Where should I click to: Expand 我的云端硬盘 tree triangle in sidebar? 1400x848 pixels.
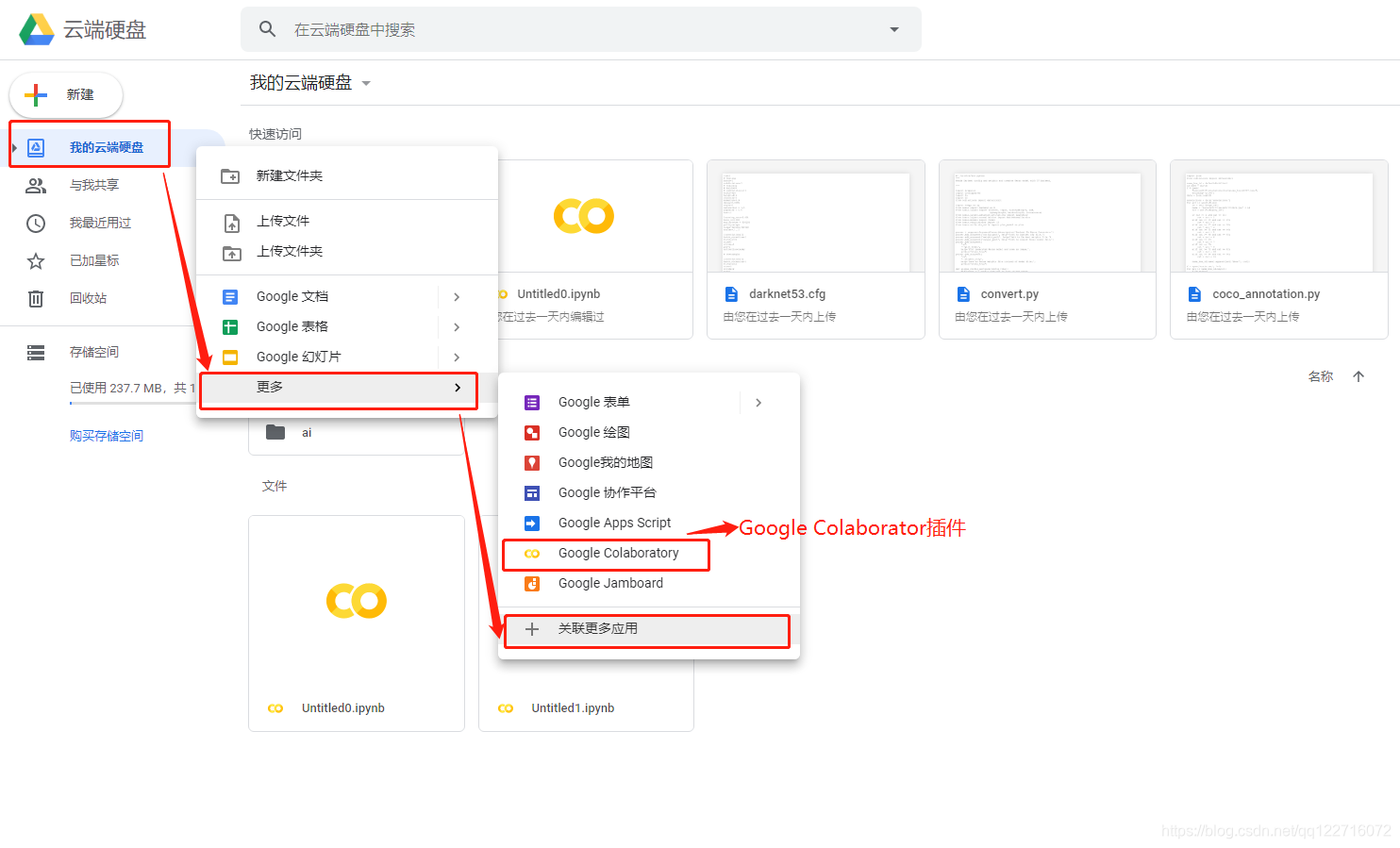[x=14, y=147]
